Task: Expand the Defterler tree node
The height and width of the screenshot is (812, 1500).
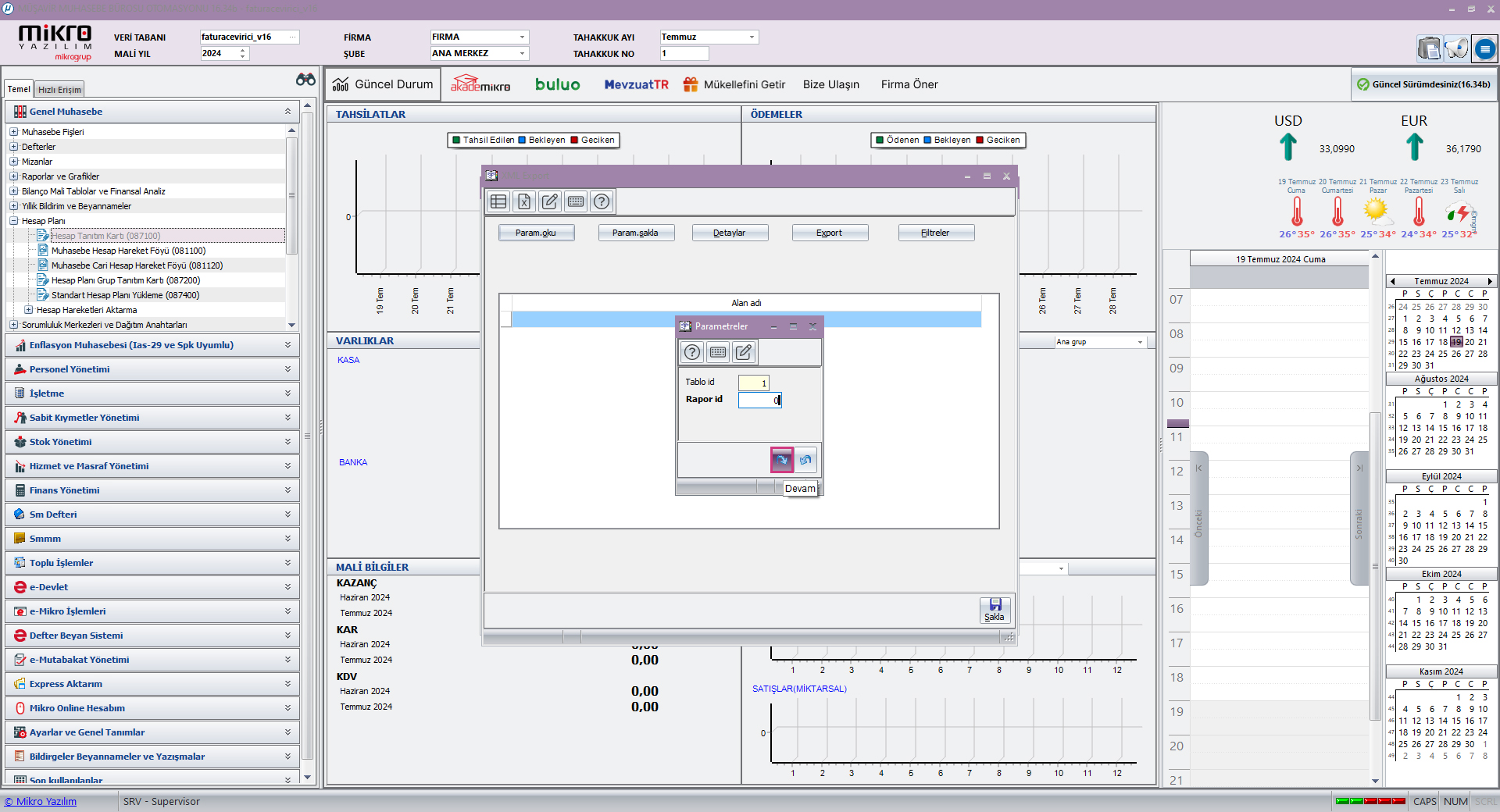Action: [13, 147]
